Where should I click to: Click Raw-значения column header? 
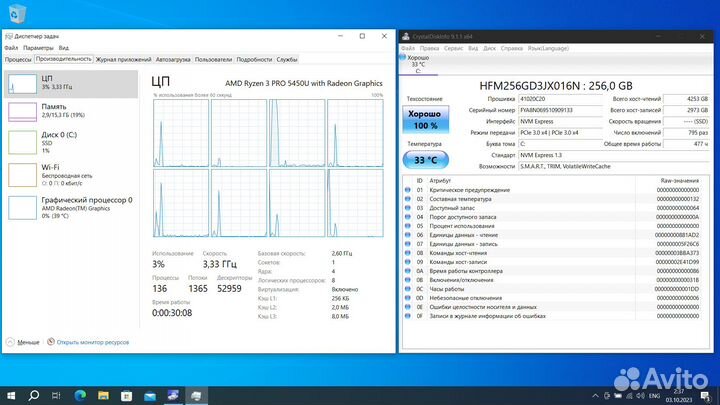coord(680,180)
